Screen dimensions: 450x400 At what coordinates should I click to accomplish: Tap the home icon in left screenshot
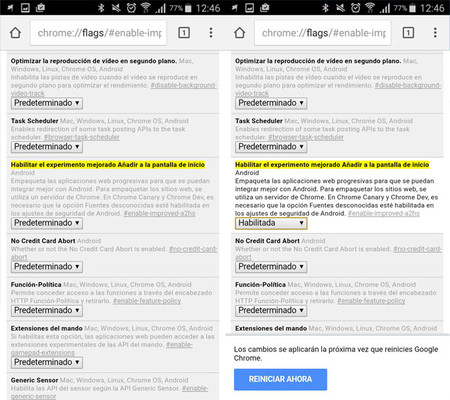[15, 33]
